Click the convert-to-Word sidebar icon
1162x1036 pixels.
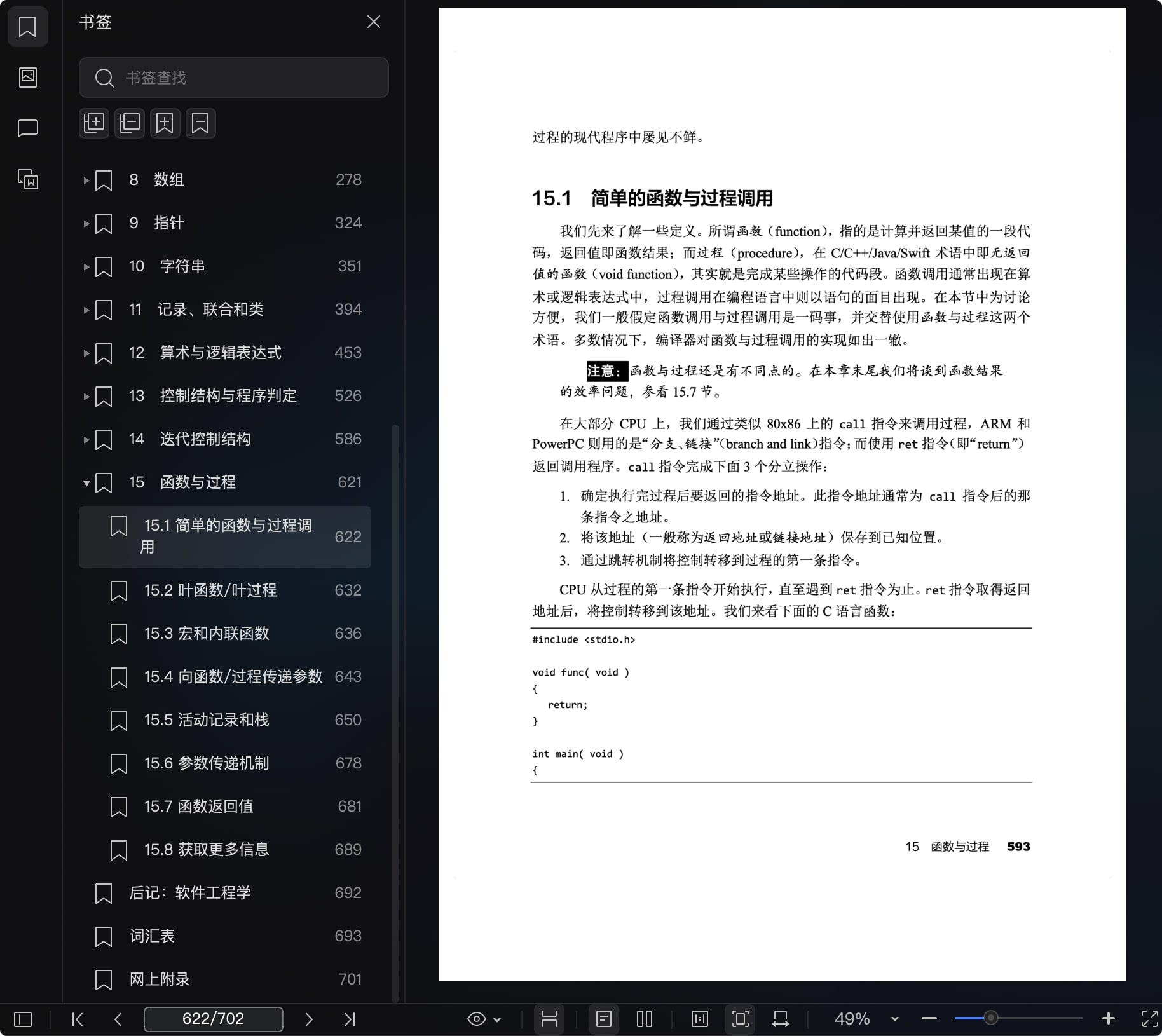coord(27,179)
